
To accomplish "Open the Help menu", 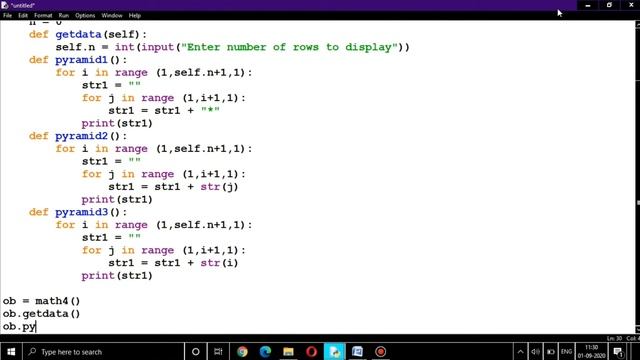I will (135, 16).
